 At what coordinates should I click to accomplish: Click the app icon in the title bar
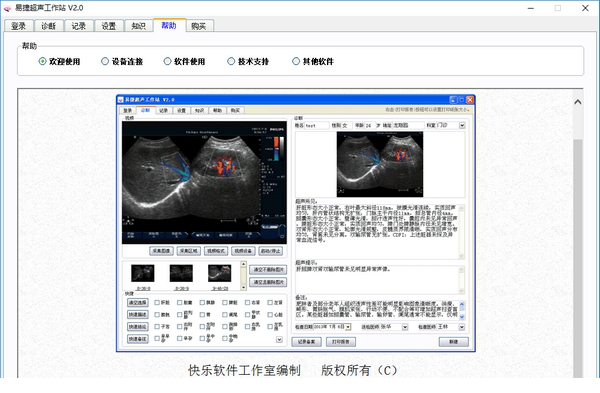pyautogui.click(x=7, y=8)
